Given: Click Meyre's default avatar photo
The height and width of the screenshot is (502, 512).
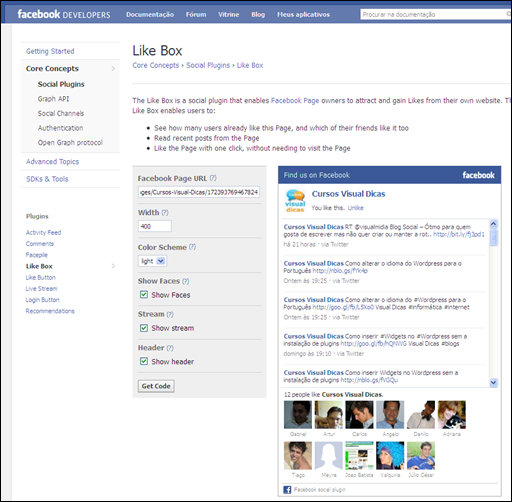Looking at the screenshot, I should (x=329, y=456).
